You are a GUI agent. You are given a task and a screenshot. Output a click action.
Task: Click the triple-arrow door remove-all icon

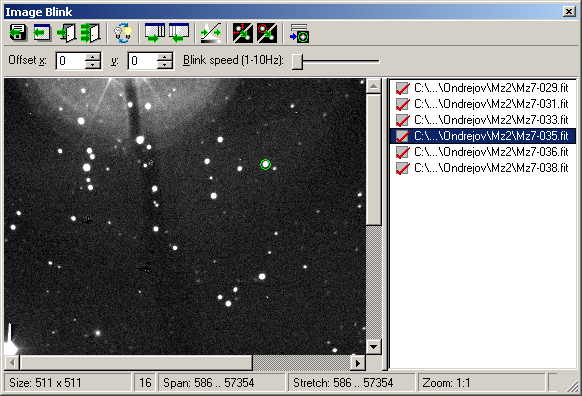[90, 33]
